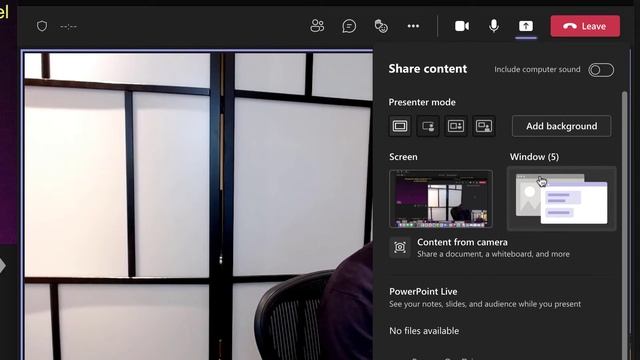This screenshot has width=640, height=360.
Task: Open the reactions icon
Action: (x=381, y=26)
